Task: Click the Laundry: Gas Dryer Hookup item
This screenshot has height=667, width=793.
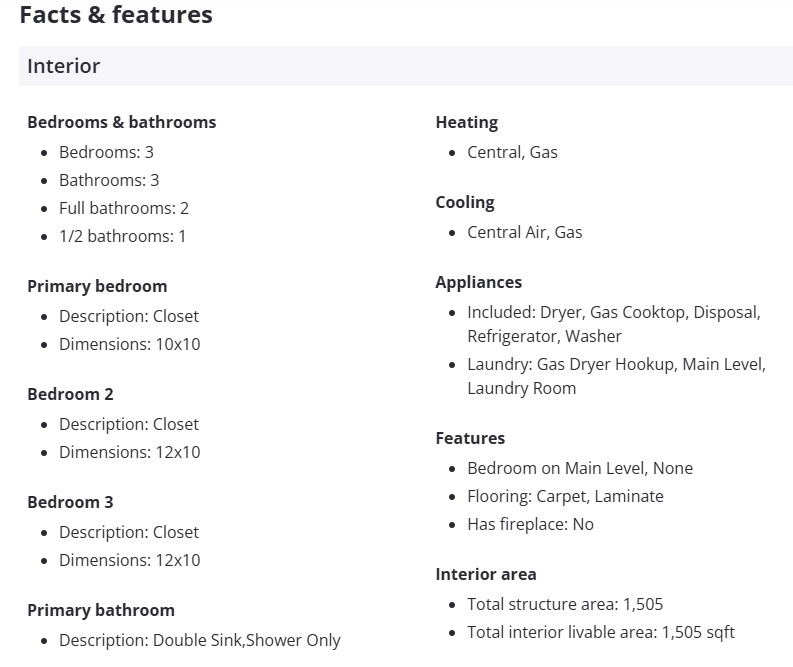Action: pyautogui.click(x=616, y=375)
